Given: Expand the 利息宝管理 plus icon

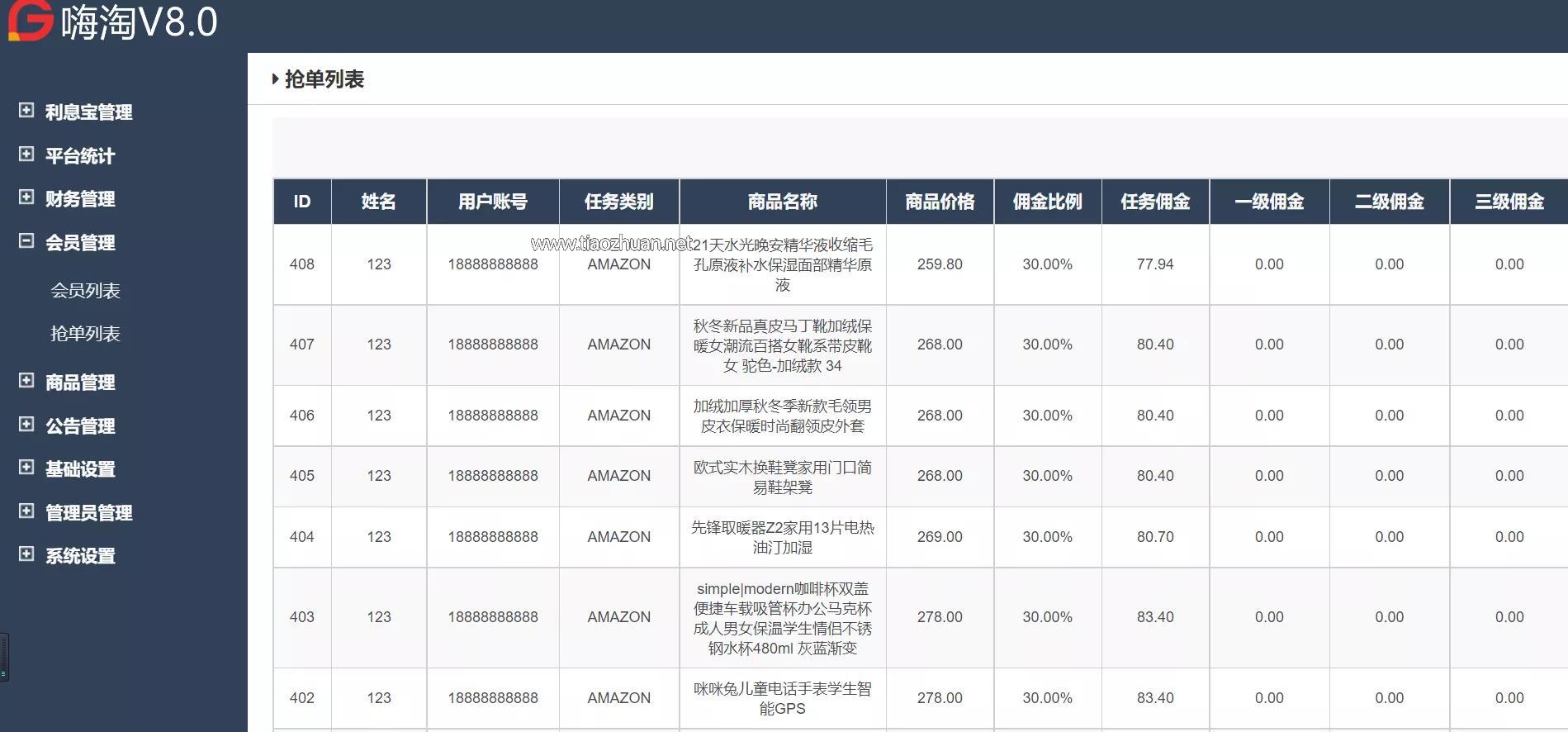Looking at the screenshot, I should (26, 110).
